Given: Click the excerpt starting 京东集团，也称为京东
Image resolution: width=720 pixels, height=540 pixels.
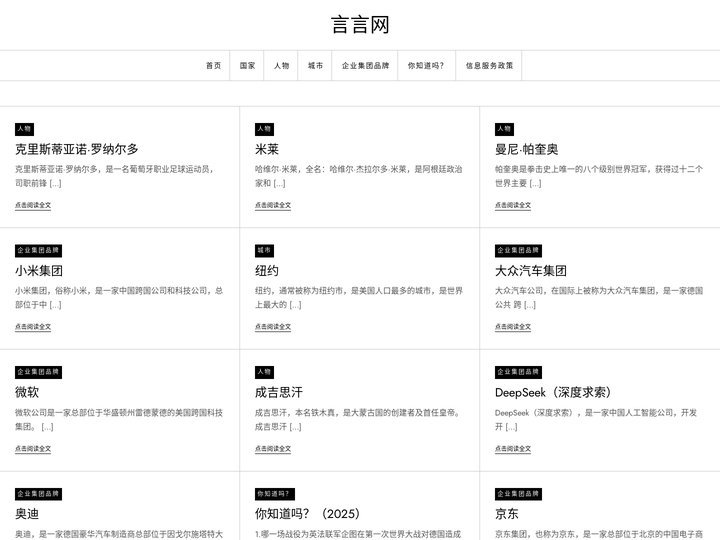Looking at the screenshot, I should tap(599, 534).
